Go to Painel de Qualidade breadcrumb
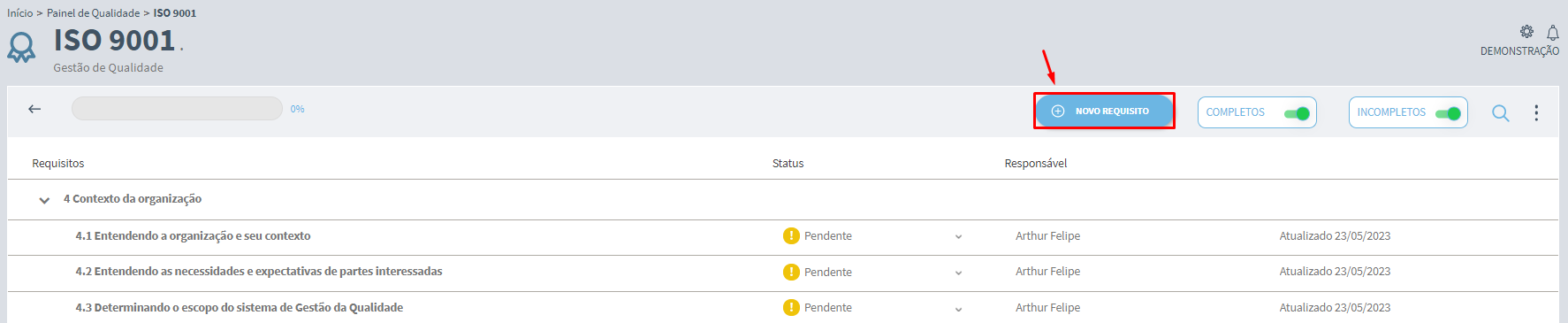Viewport: 1568px width, 323px height. click(93, 13)
